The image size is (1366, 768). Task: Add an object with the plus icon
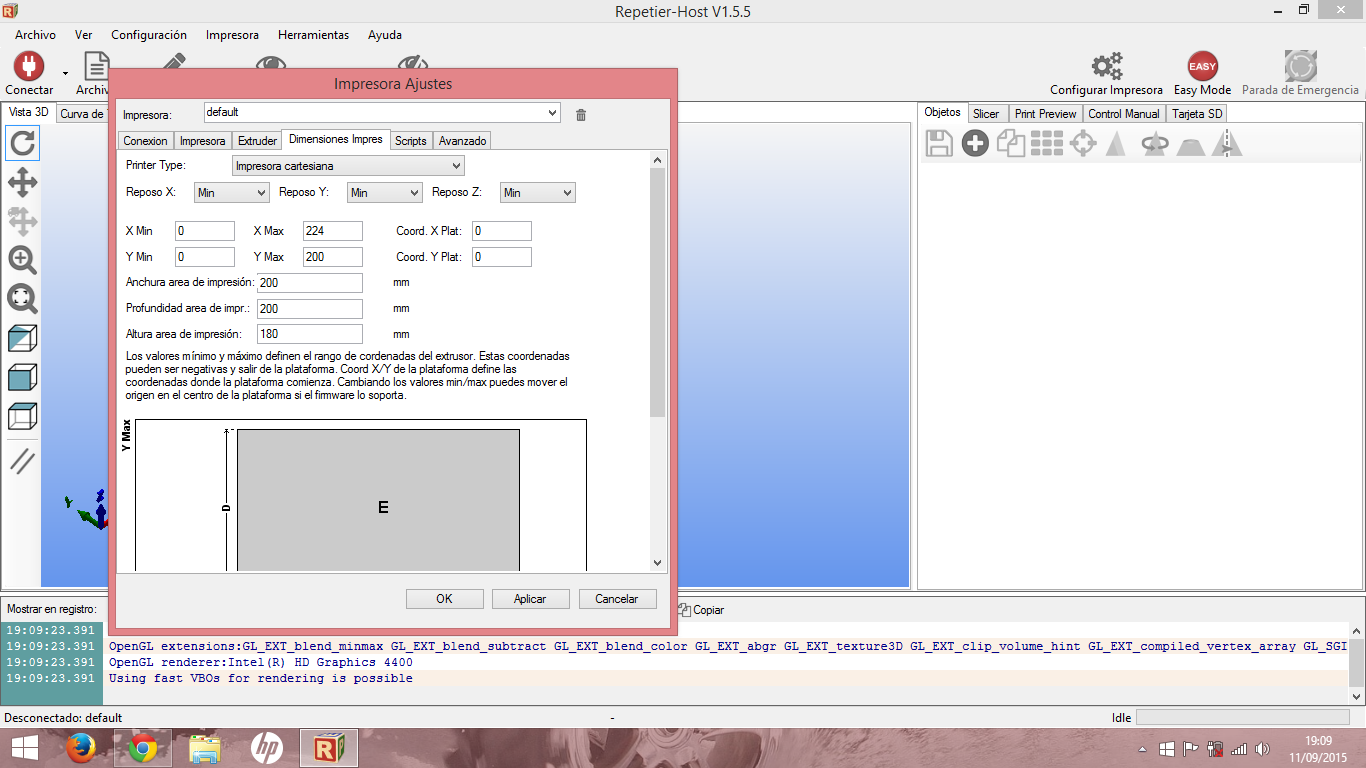(975, 144)
